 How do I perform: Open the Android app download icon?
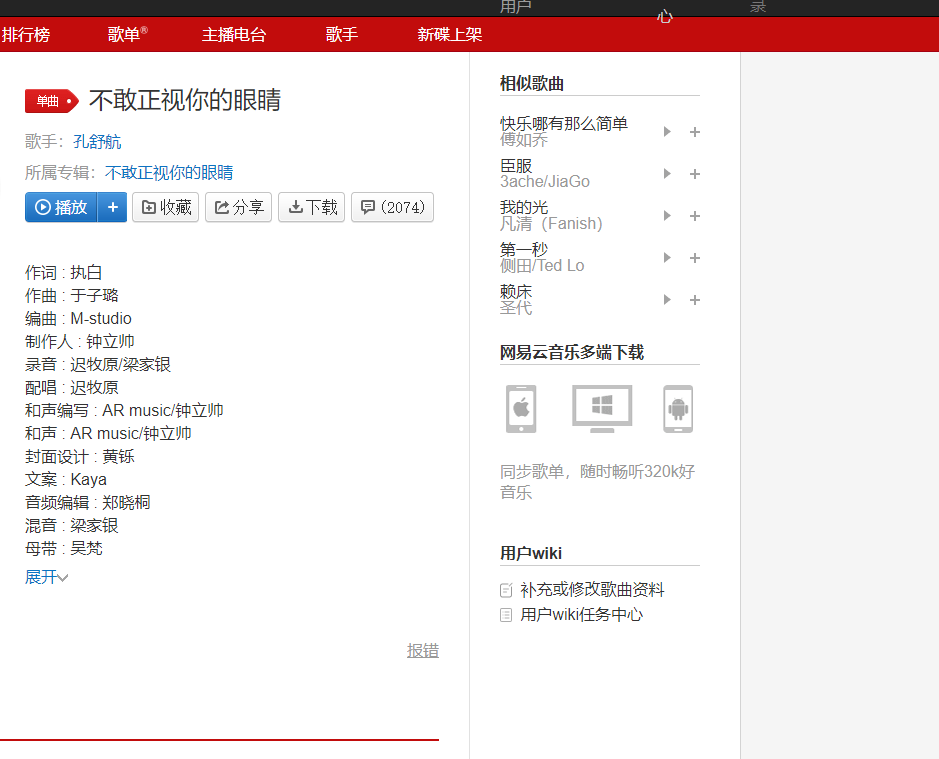coord(678,409)
